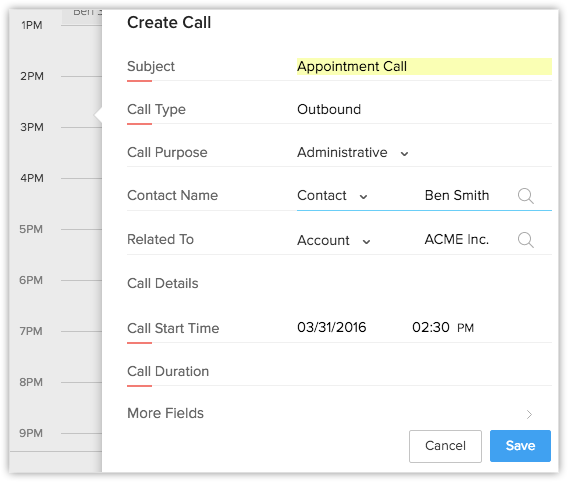Cancel the Create Call dialog
This screenshot has width=568, height=482.
click(x=445, y=446)
